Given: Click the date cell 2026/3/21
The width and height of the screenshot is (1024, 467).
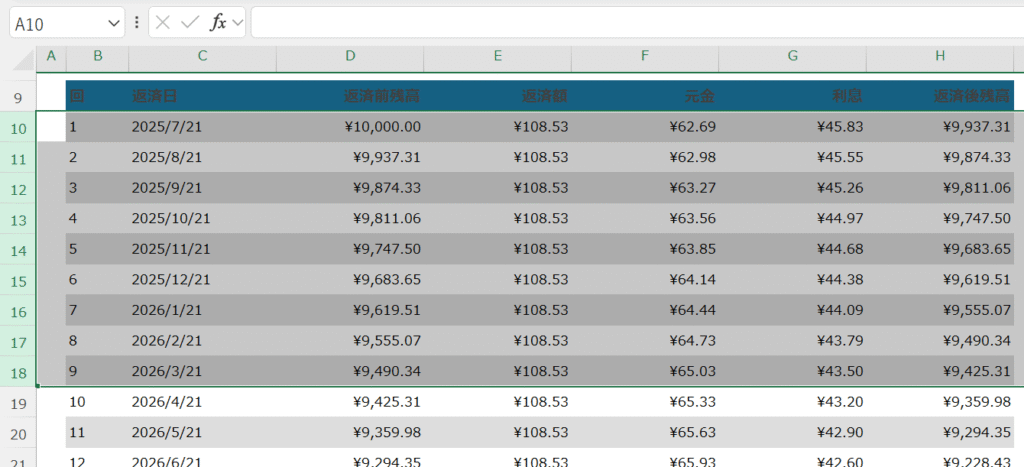Looking at the screenshot, I should click(202, 371).
